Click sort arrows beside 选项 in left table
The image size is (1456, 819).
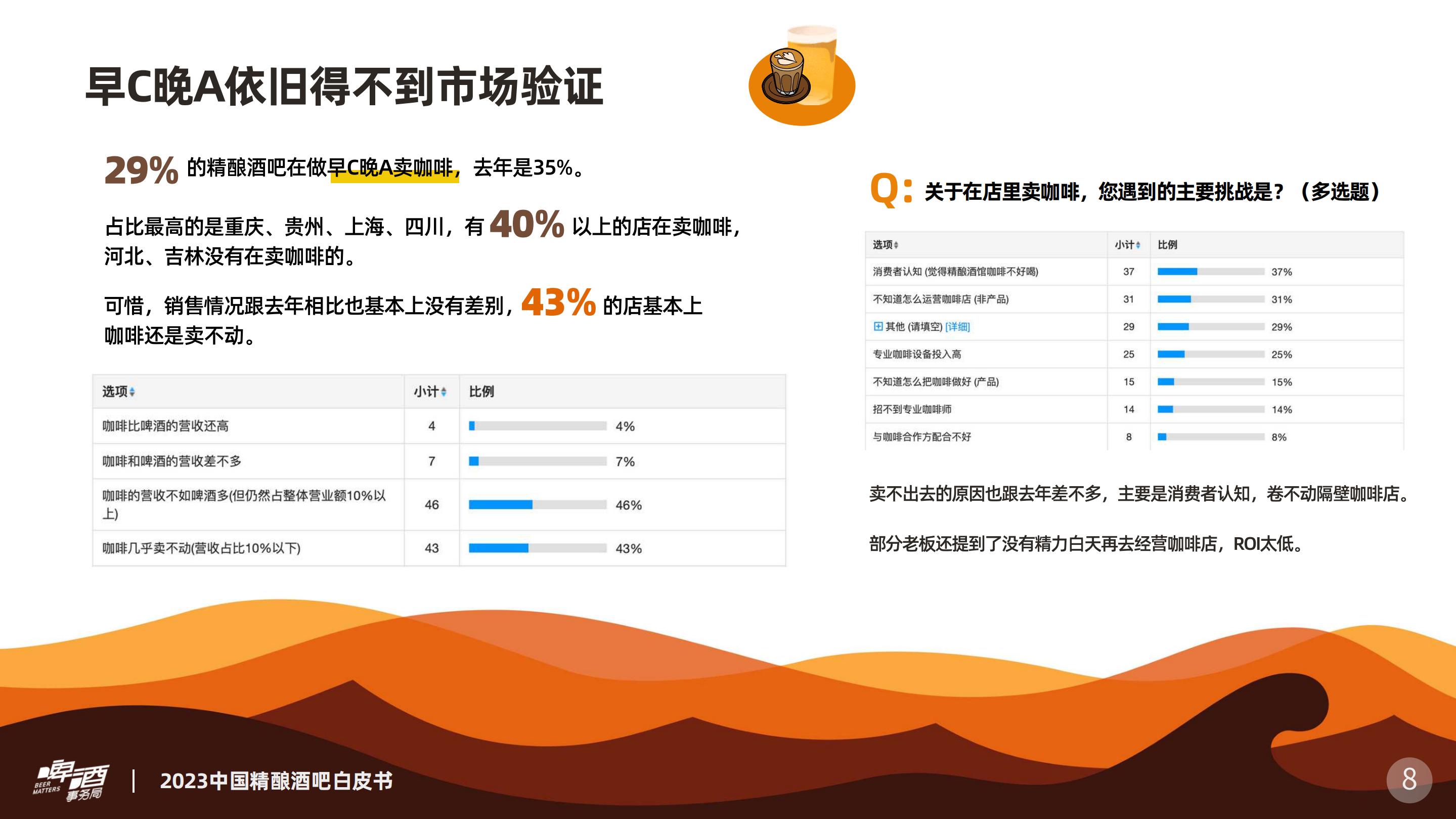pos(133,392)
